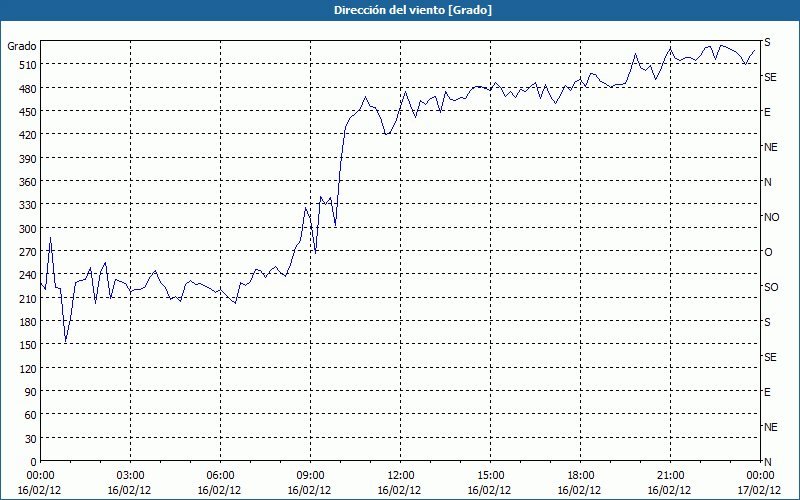The height and width of the screenshot is (500, 800).
Task: Click the 90 degree axis label
Action: point(31,392)
